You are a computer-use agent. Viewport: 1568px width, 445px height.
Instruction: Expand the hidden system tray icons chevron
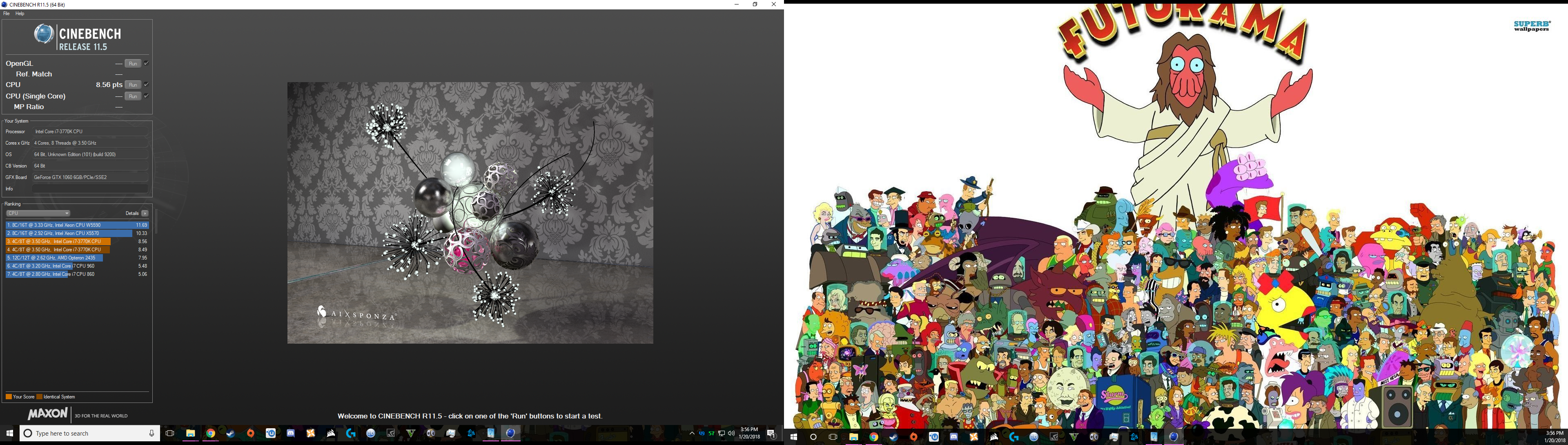click(x=691, y=434)
